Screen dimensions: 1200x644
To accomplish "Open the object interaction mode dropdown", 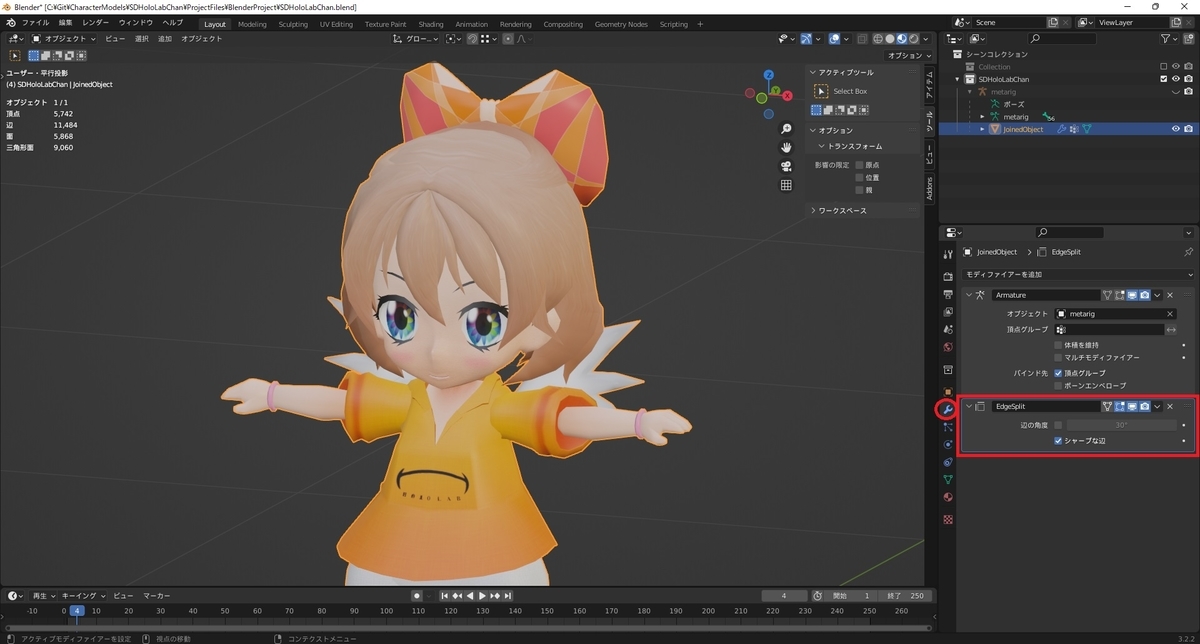I will coord(63,39).
